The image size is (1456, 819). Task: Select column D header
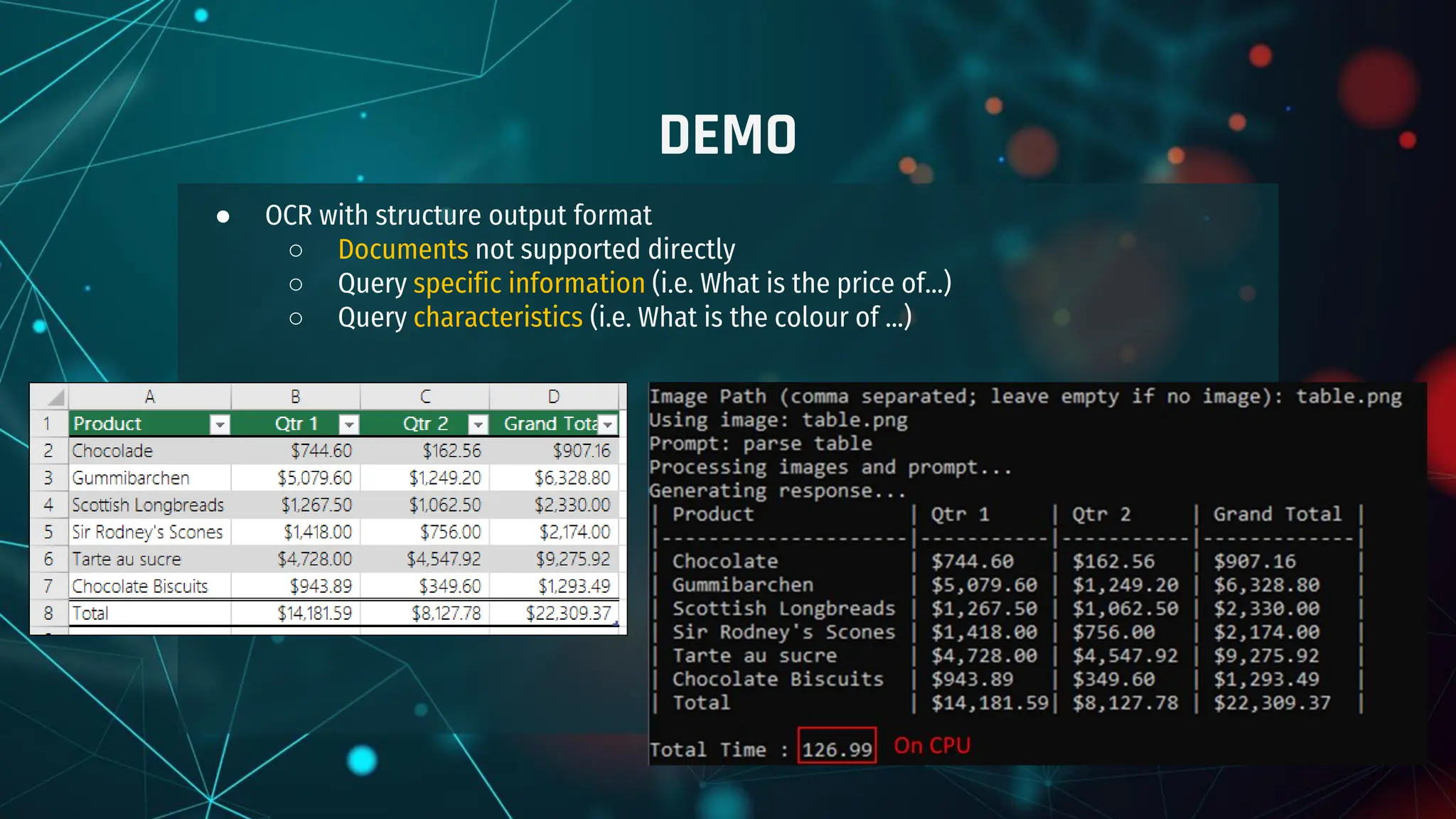pos(554,397)
